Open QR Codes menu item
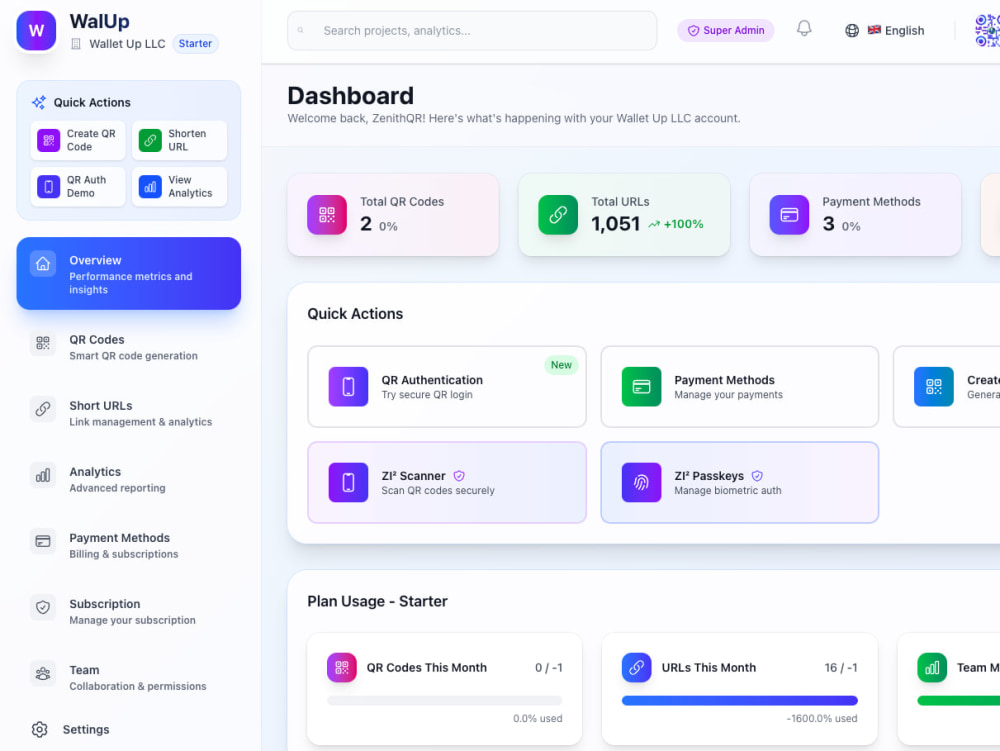The width and height of the screenshot is (1000, 751). 129,347
